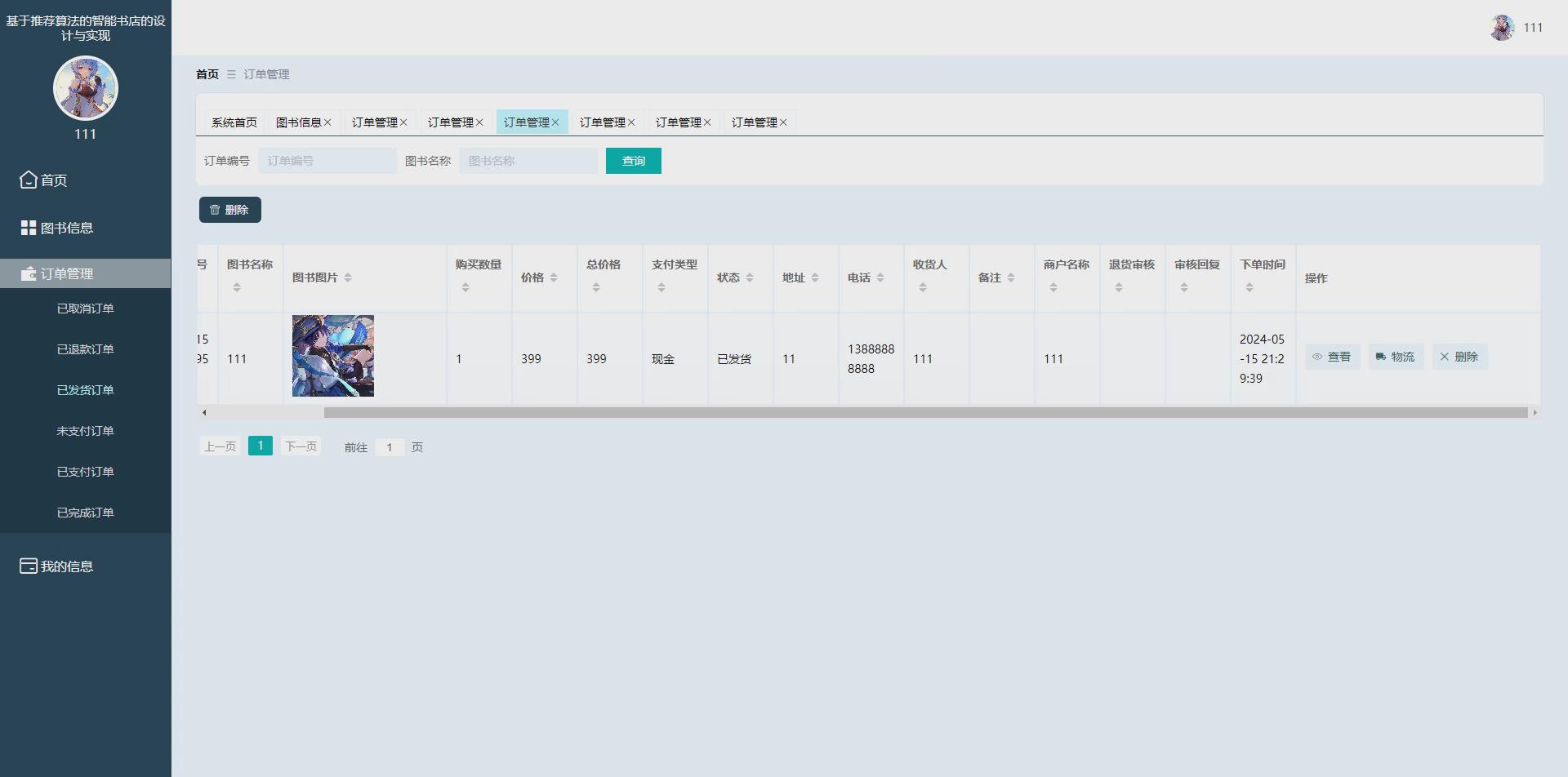
Task: Sort table by 图书图片 column arrows
Action: tap(348, 277)
